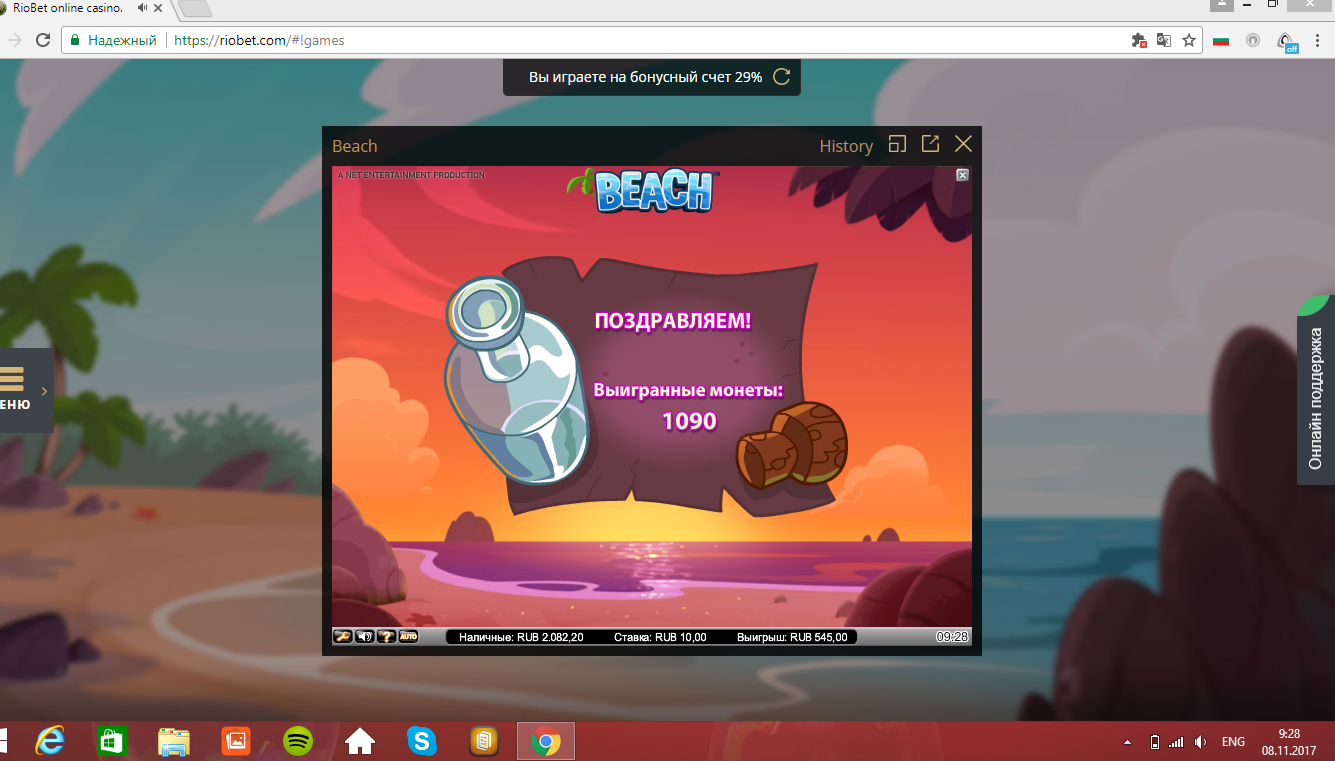Viewport: 1335px width, 761px height.
Task: Open File Explorer from taskbar
Action: tap(174, 741)
